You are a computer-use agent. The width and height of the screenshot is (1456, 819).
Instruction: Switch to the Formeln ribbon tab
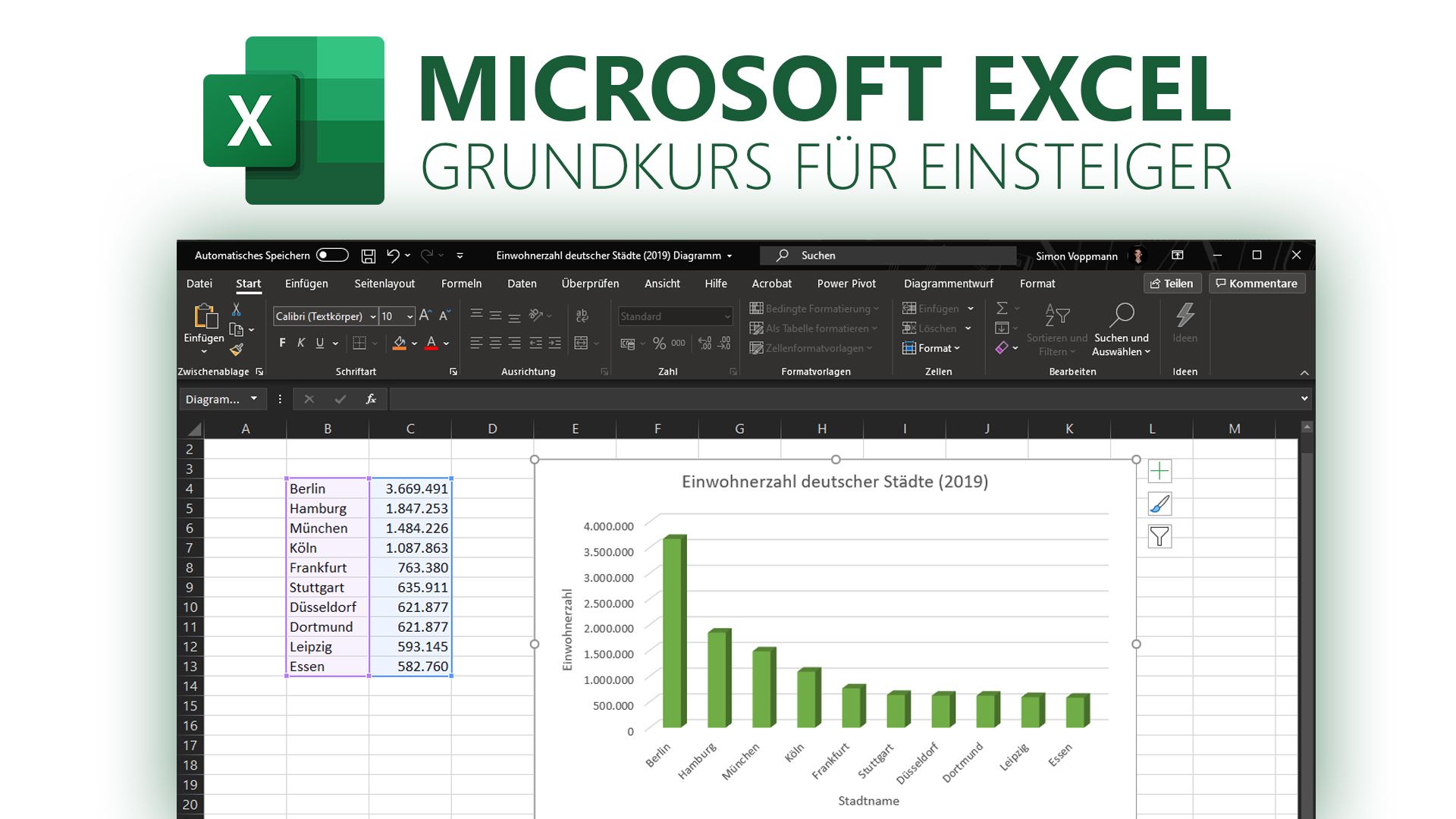pos(461,284)
